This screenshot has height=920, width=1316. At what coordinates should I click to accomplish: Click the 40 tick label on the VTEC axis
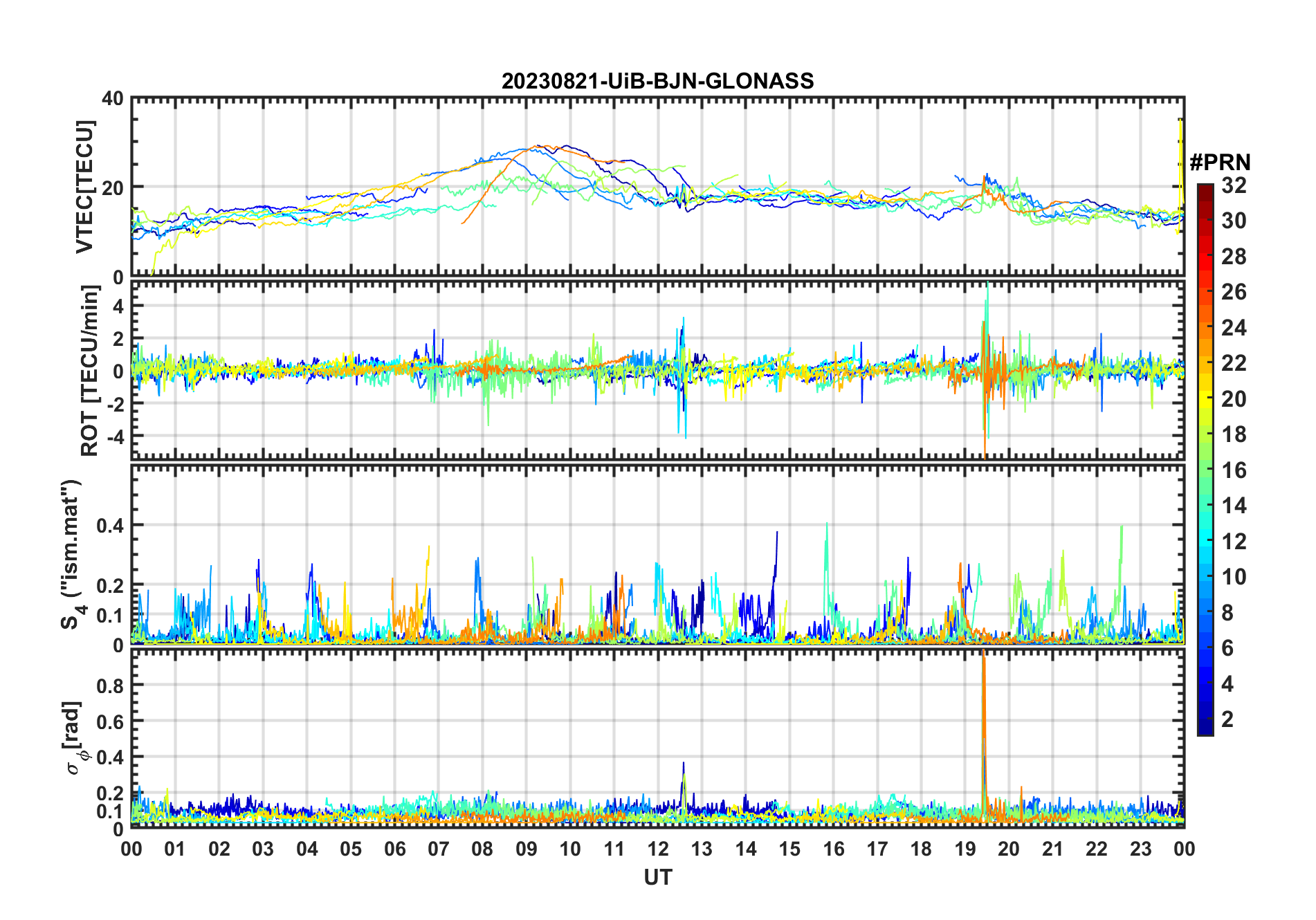coord(112,99)
